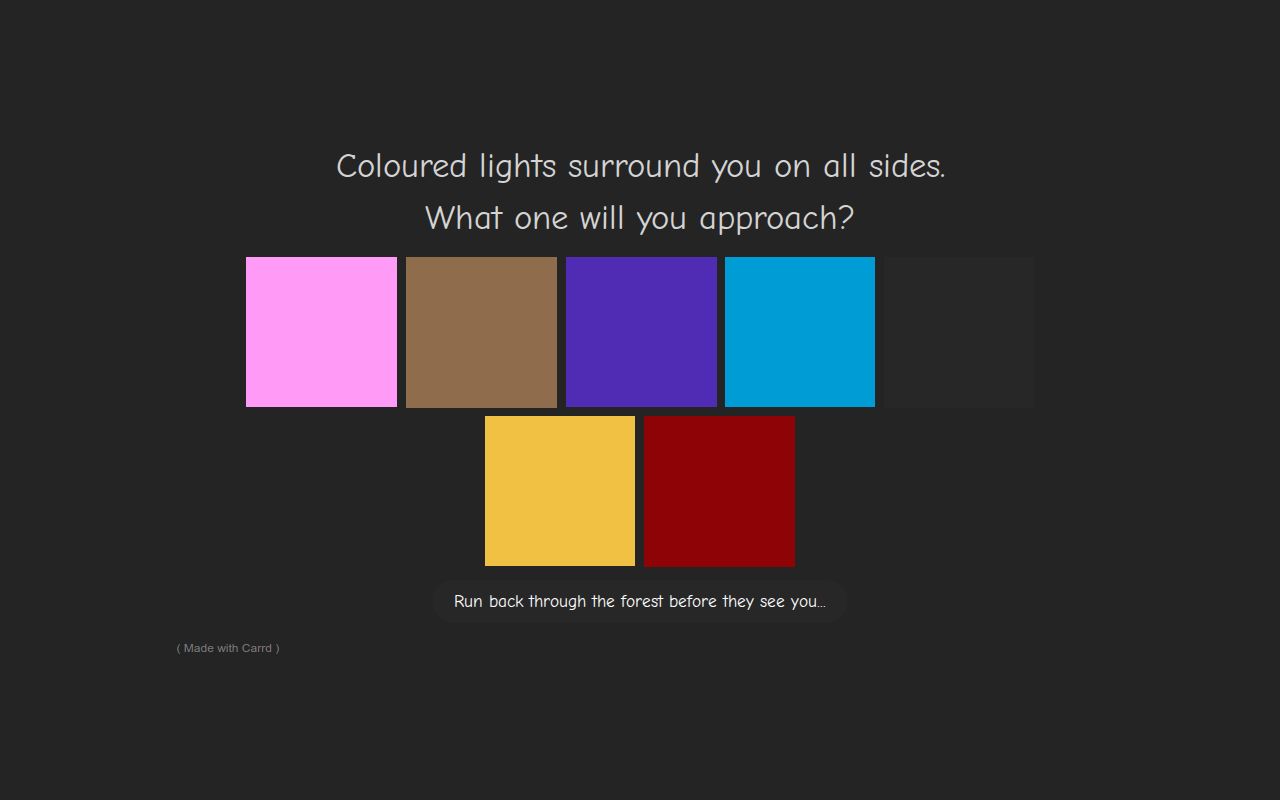This screenshot has width=1280, height=800.
Task: Approach the yellow light square
Action: point(560,491)
